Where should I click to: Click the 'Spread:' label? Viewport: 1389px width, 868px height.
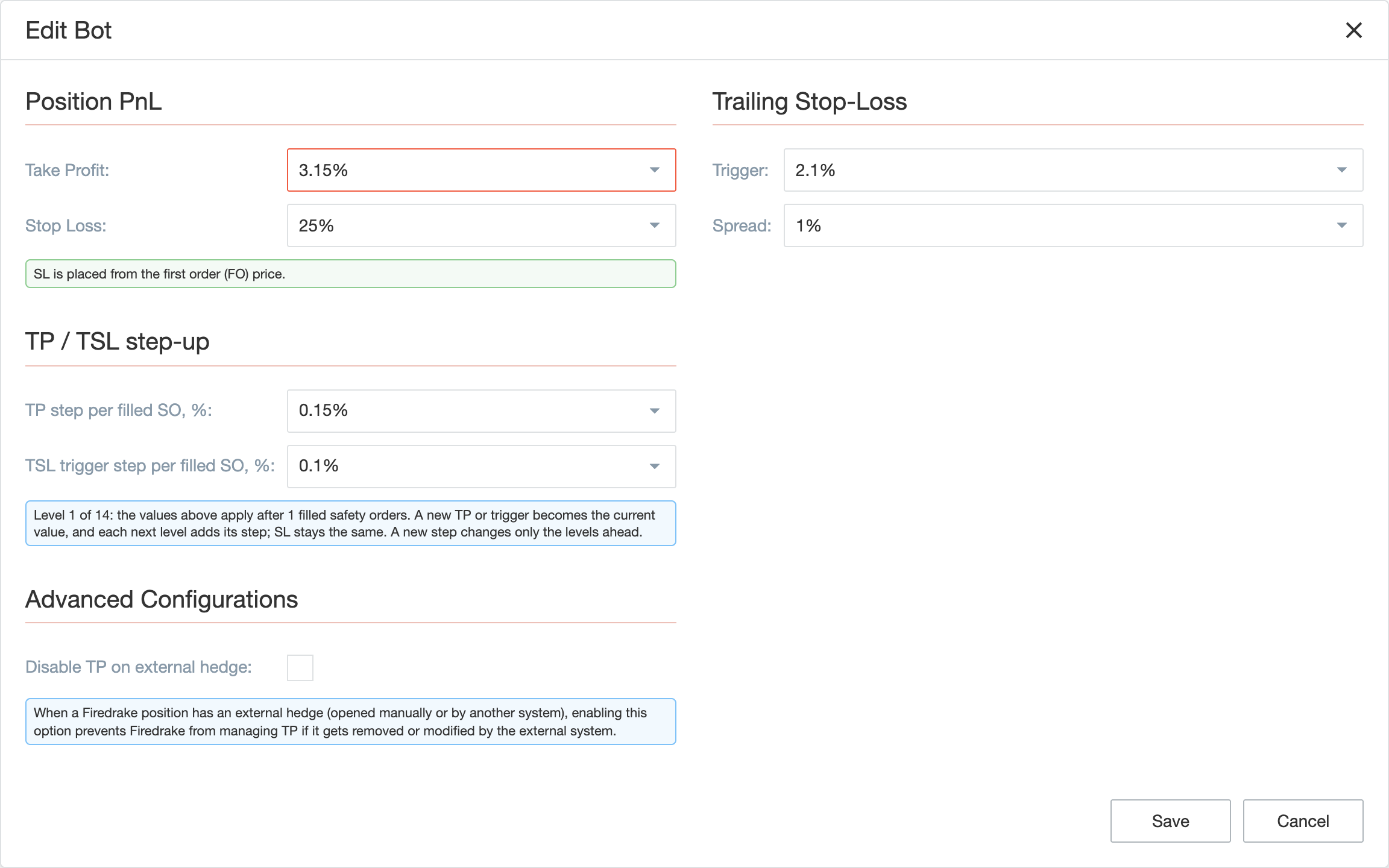(742, 225)
